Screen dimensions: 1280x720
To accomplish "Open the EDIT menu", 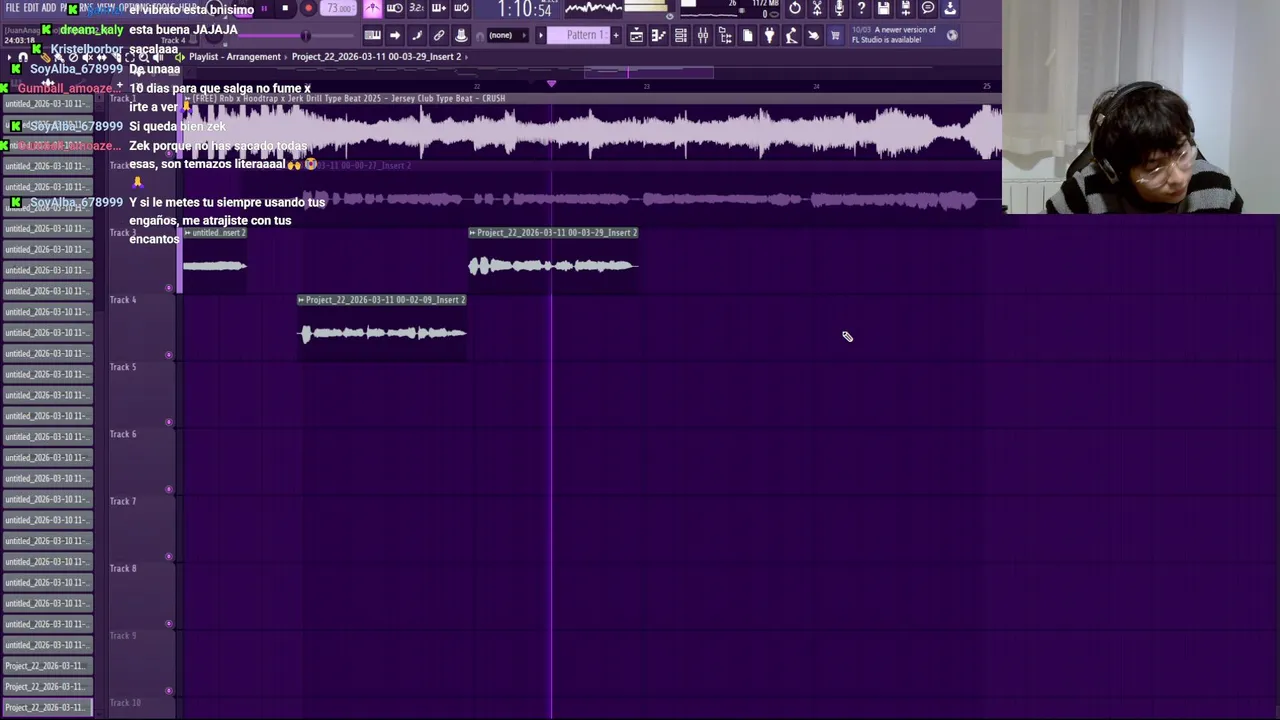I will [31, 8].
